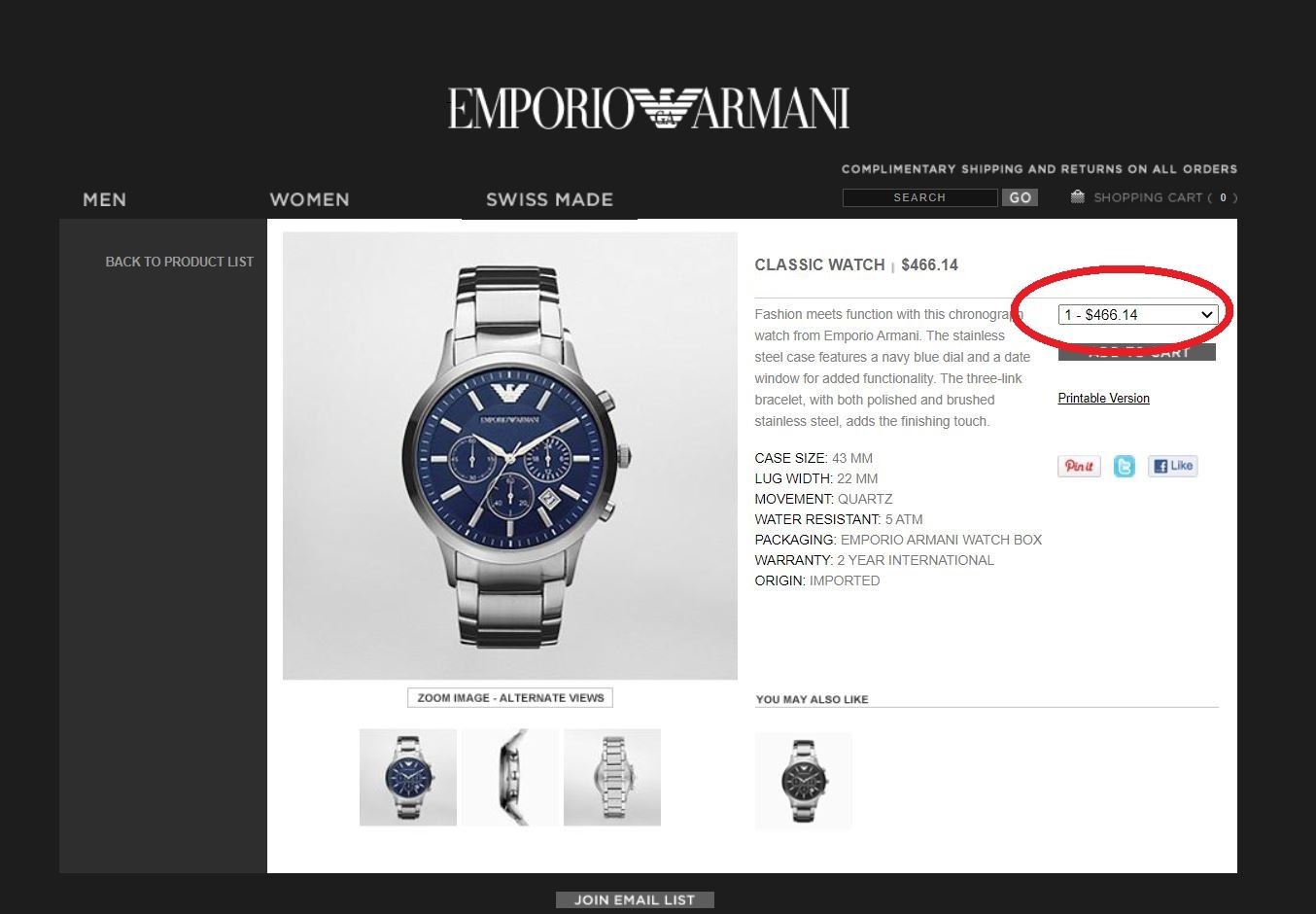
Task: Click the Facebook Like icon
Action: click(1173, 466)
